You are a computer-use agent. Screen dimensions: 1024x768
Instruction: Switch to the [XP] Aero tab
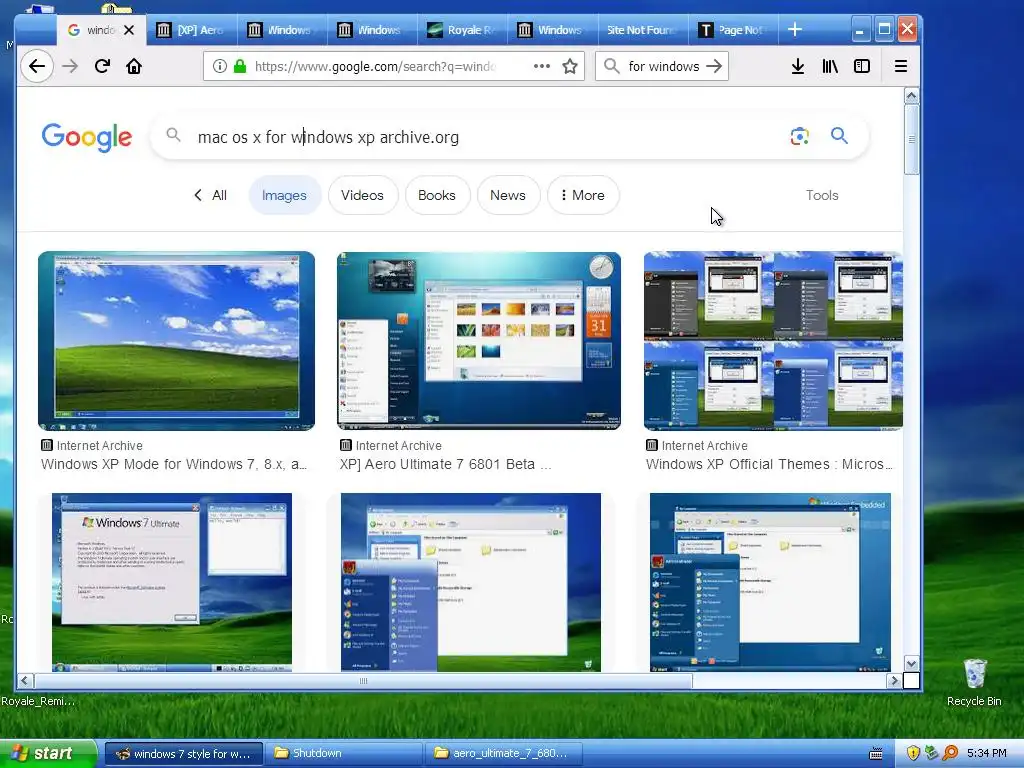[191, 30]
